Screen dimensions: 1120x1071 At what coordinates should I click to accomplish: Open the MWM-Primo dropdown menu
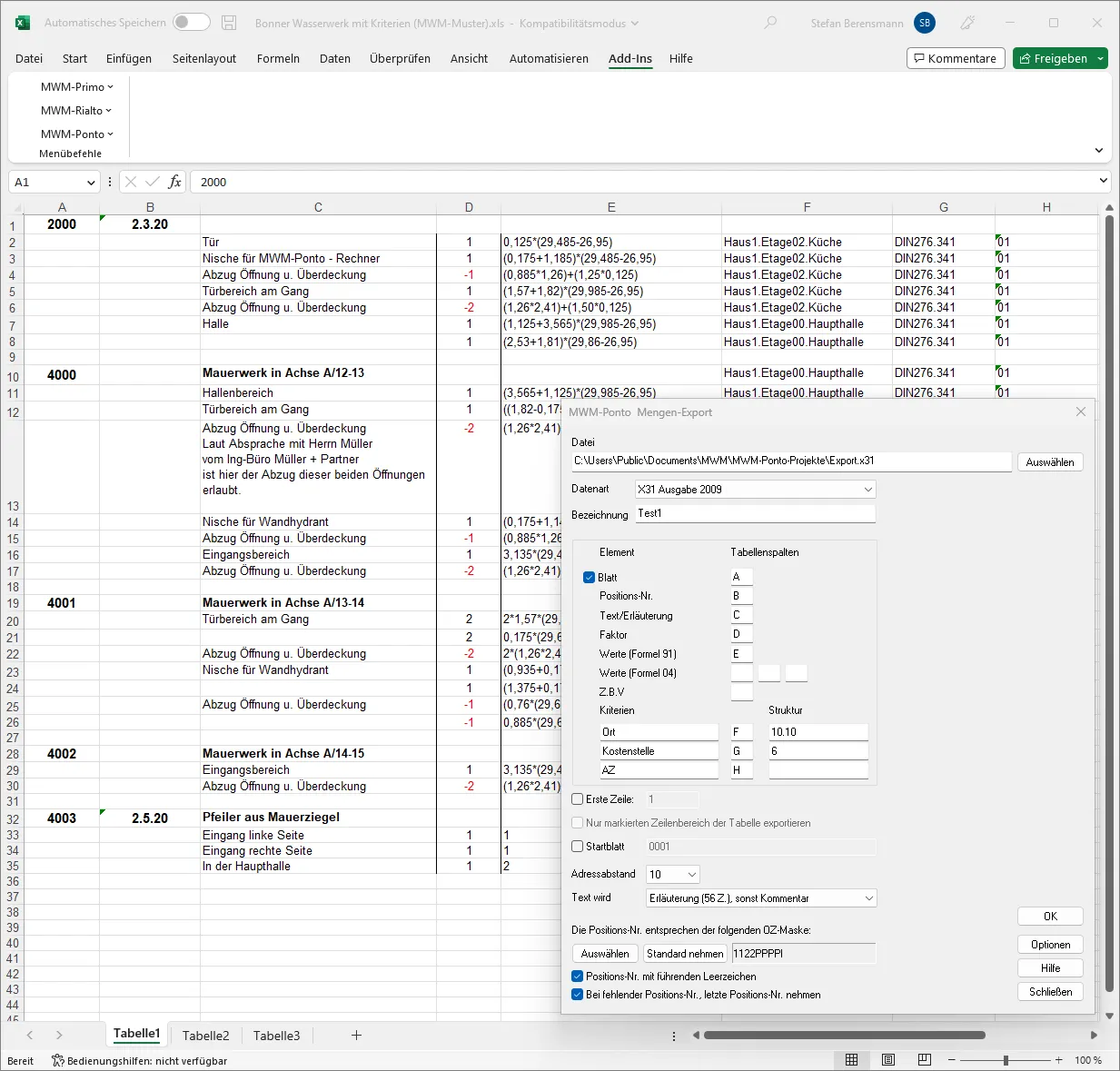point(77,87)
